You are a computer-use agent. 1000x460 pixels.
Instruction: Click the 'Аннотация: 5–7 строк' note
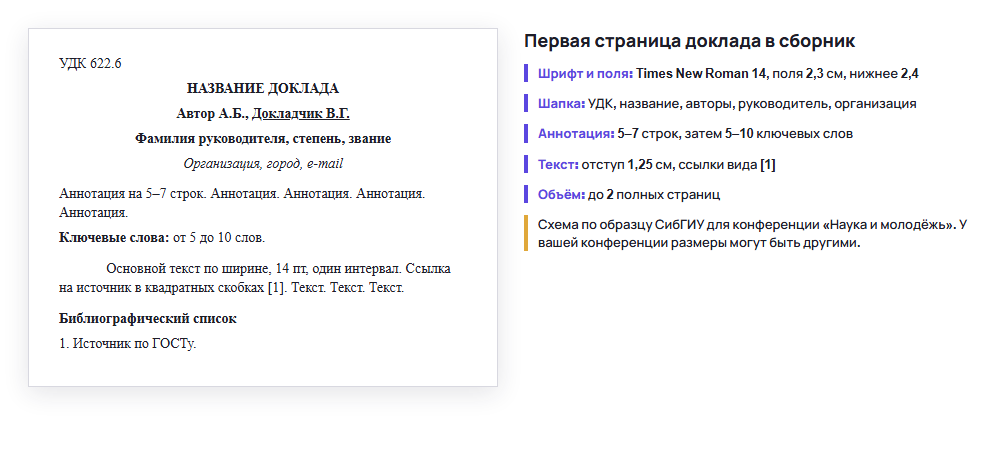[x=689, y=134]
